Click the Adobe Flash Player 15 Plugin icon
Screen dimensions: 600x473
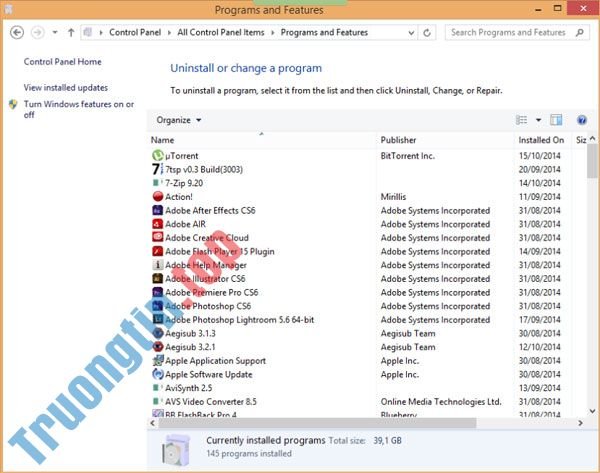[158, 251]
